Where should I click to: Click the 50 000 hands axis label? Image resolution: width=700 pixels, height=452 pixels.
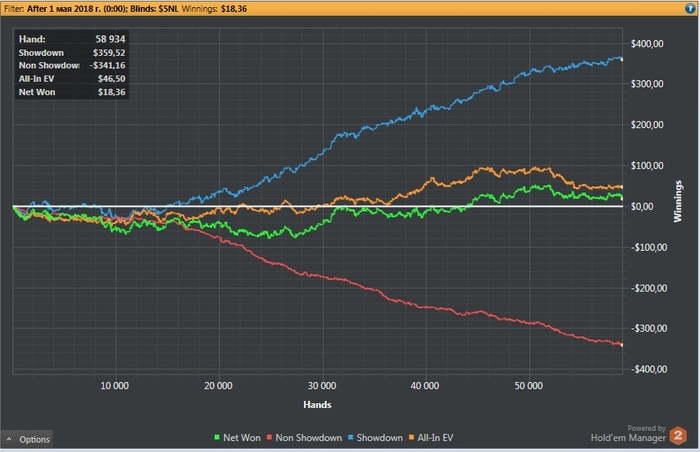pos(529,386)
